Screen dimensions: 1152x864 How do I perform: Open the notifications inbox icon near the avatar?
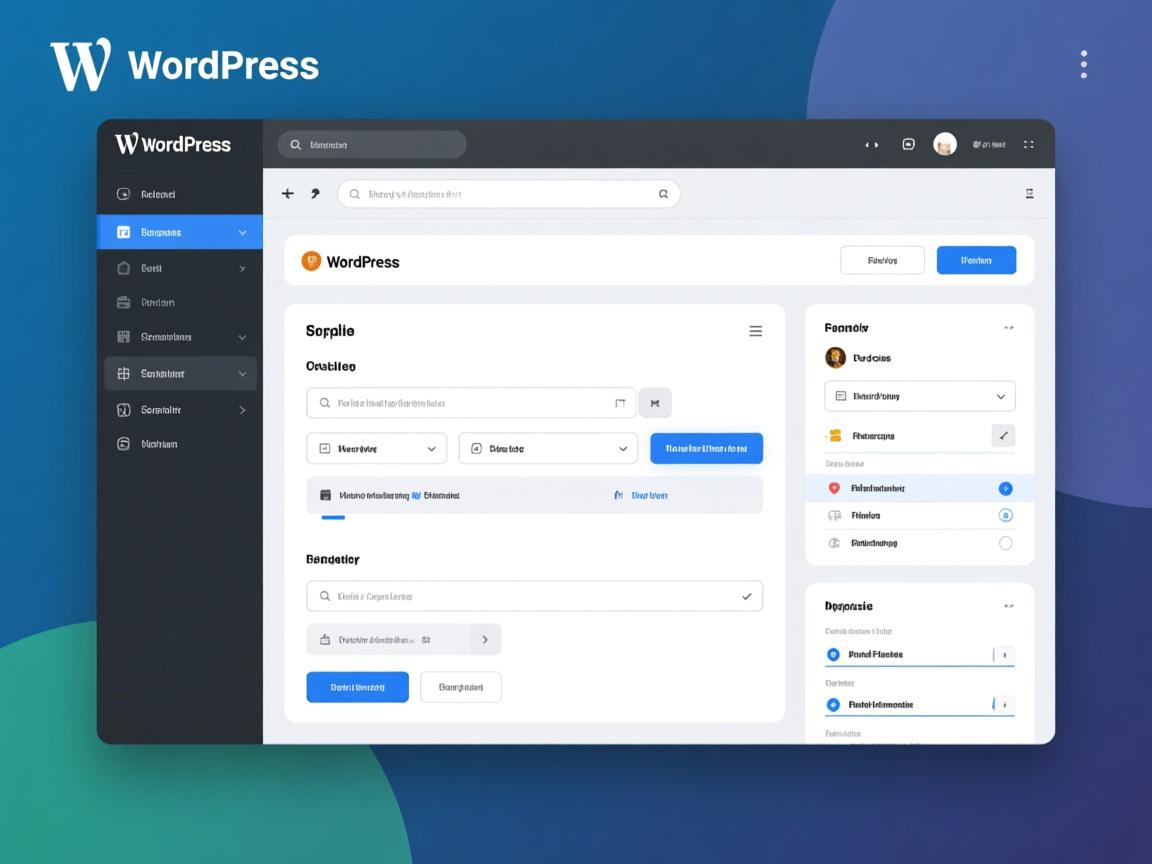[908, 144]
